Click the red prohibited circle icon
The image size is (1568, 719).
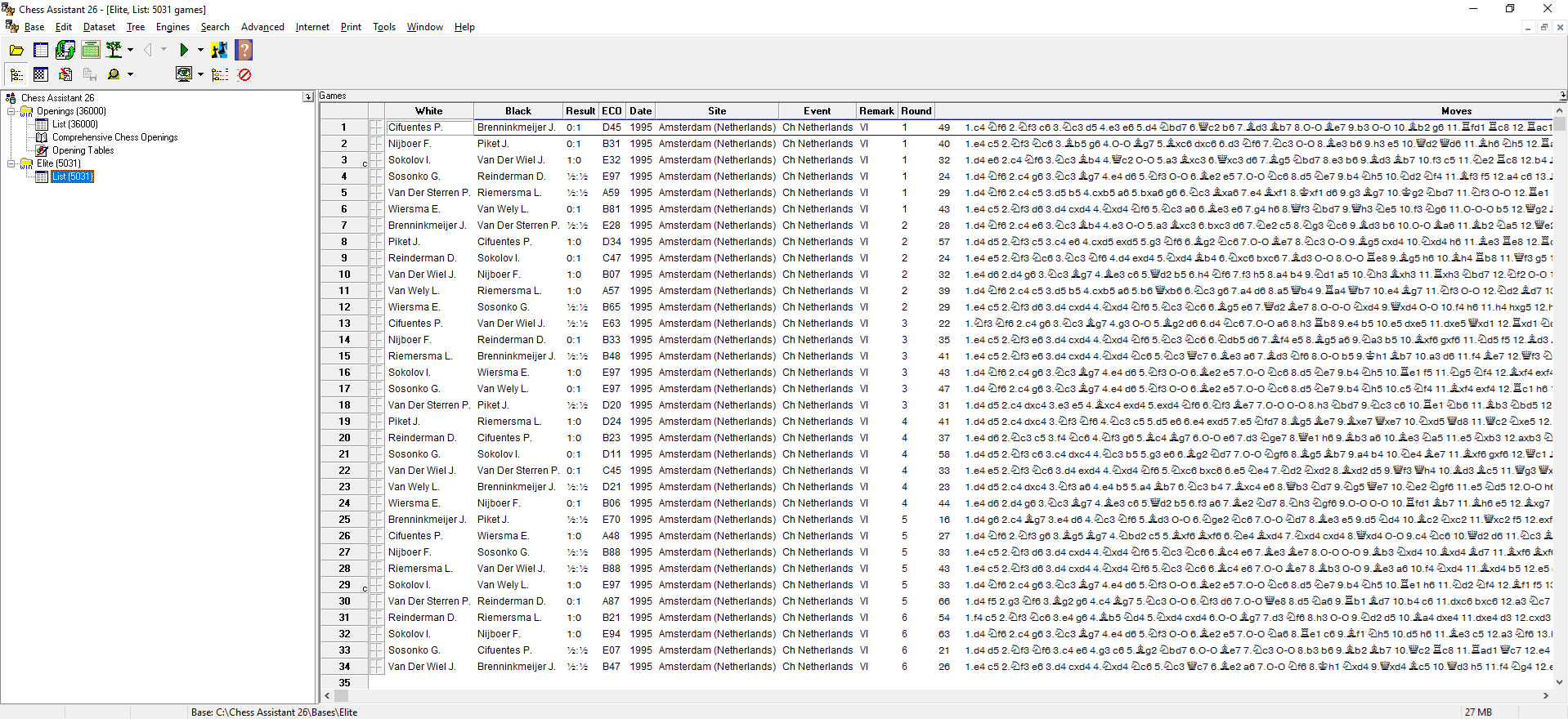pos(244,74)
